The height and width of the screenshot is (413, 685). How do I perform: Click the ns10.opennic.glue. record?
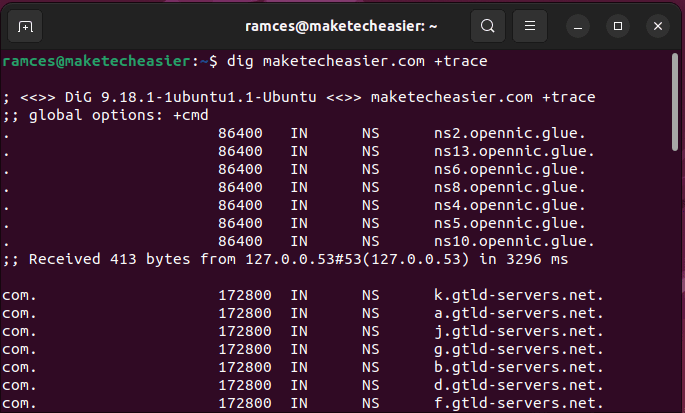[x=514, y=241]
